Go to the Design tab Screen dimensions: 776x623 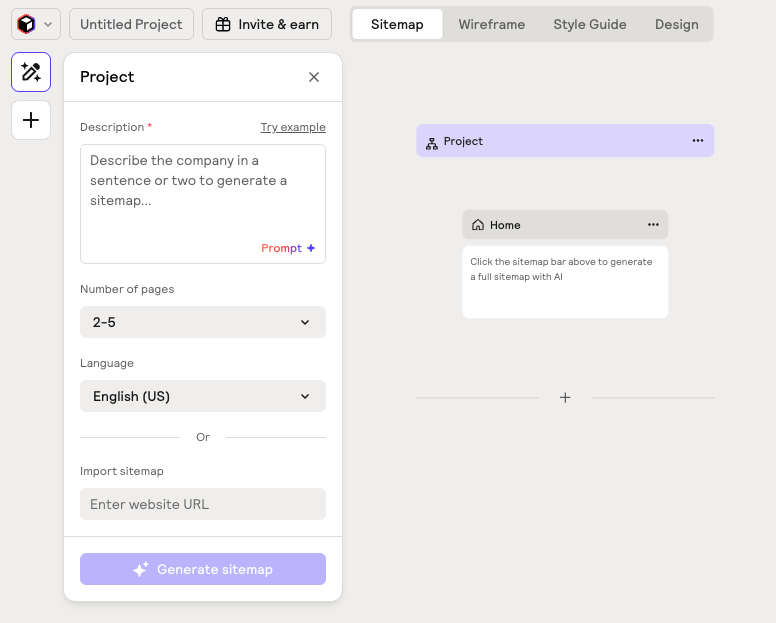point(677,24)
